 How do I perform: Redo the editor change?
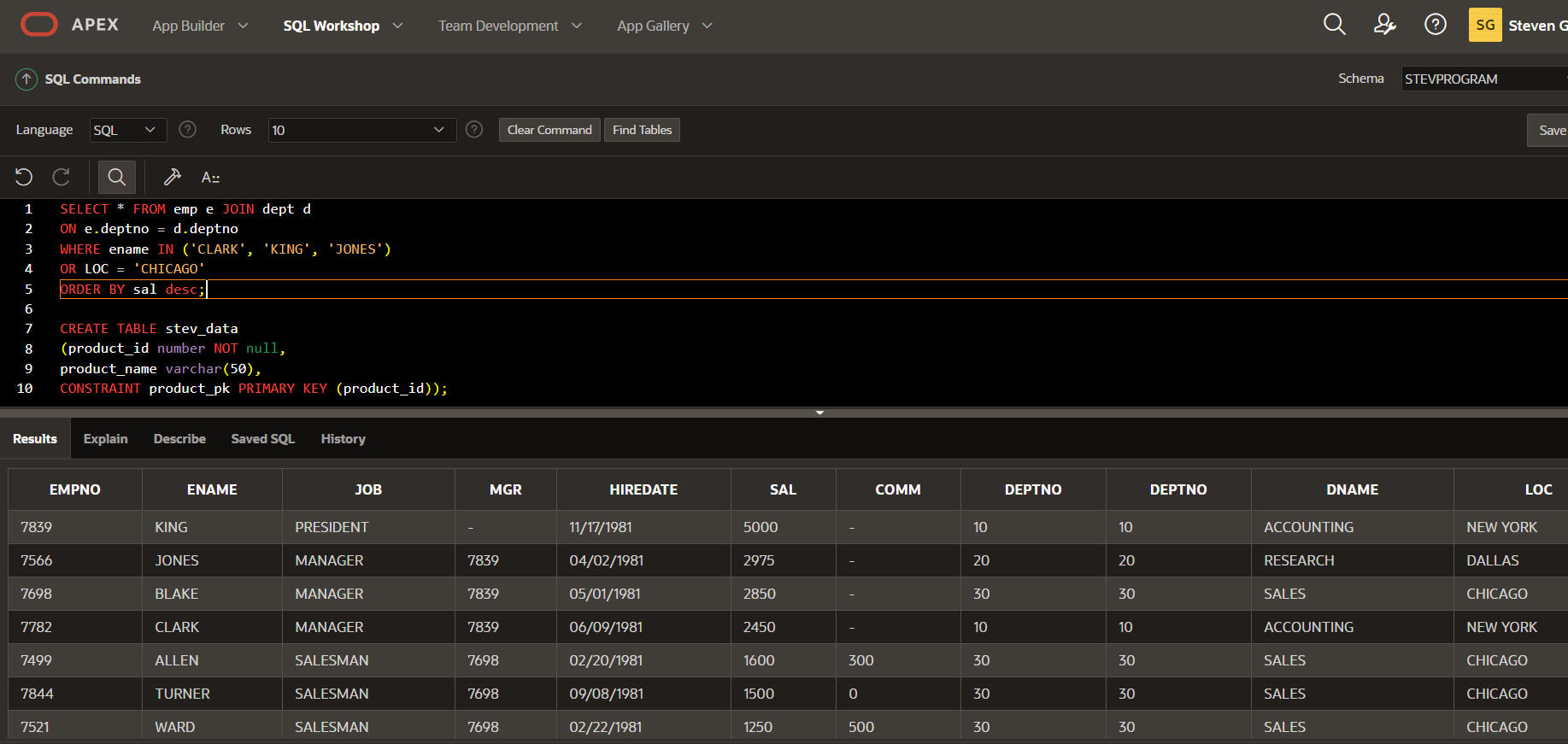[x=62, y=177]
